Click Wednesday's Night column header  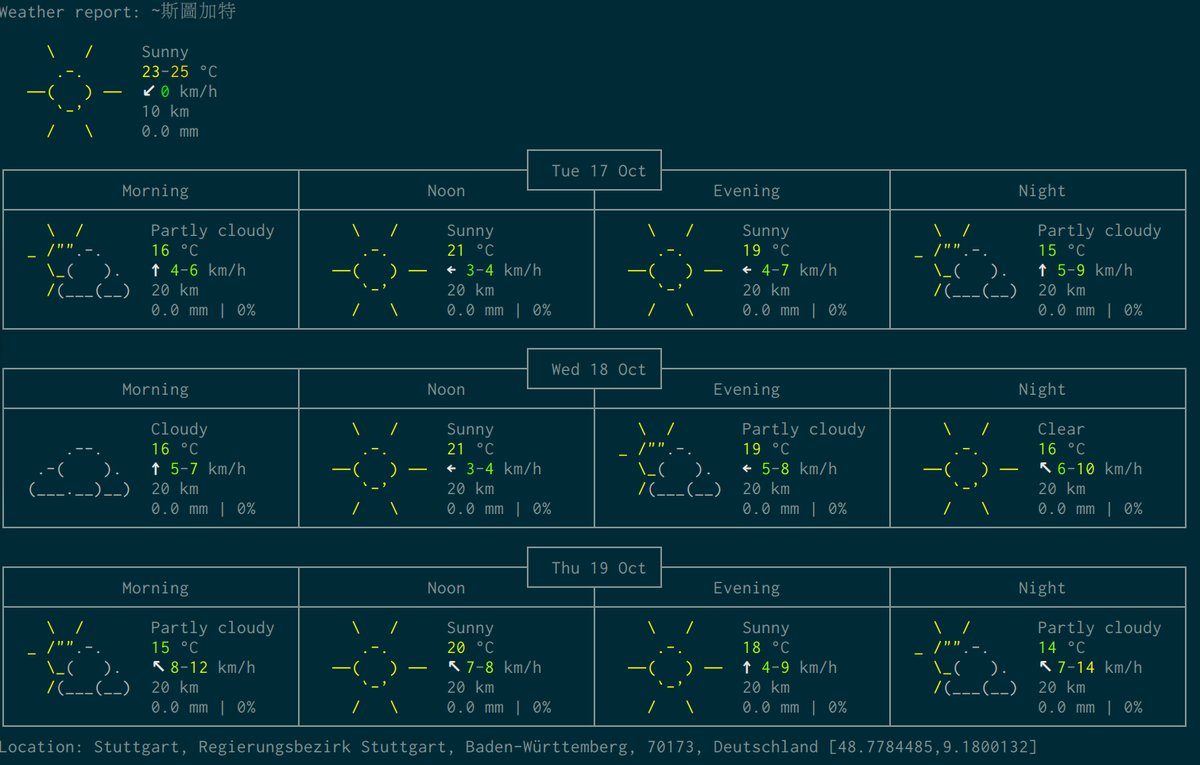pos(1041,390)
